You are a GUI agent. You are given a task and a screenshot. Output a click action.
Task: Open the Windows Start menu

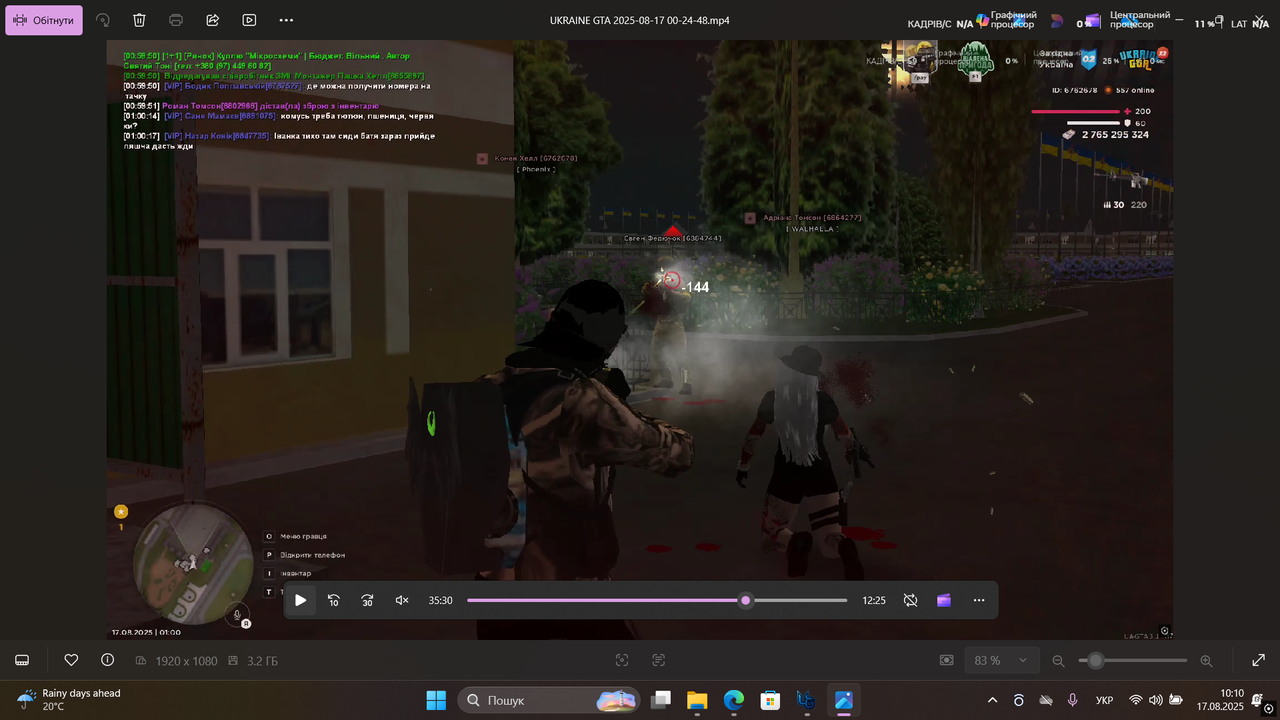(x=436, y=700)
